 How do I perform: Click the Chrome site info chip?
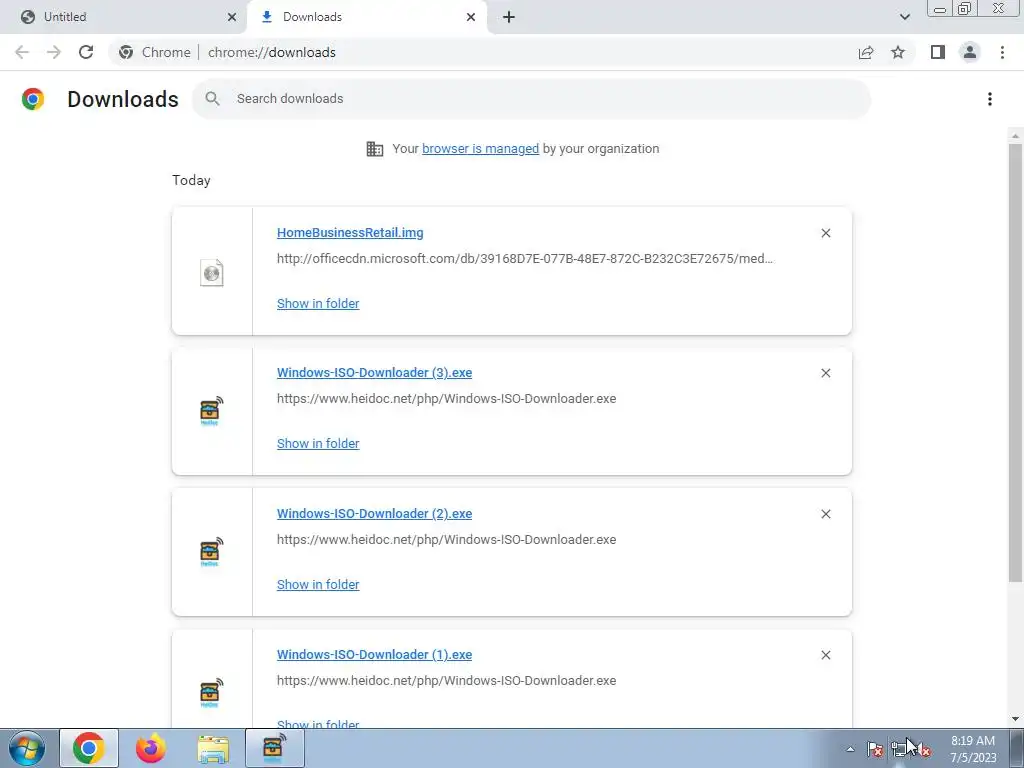[155, 52]
